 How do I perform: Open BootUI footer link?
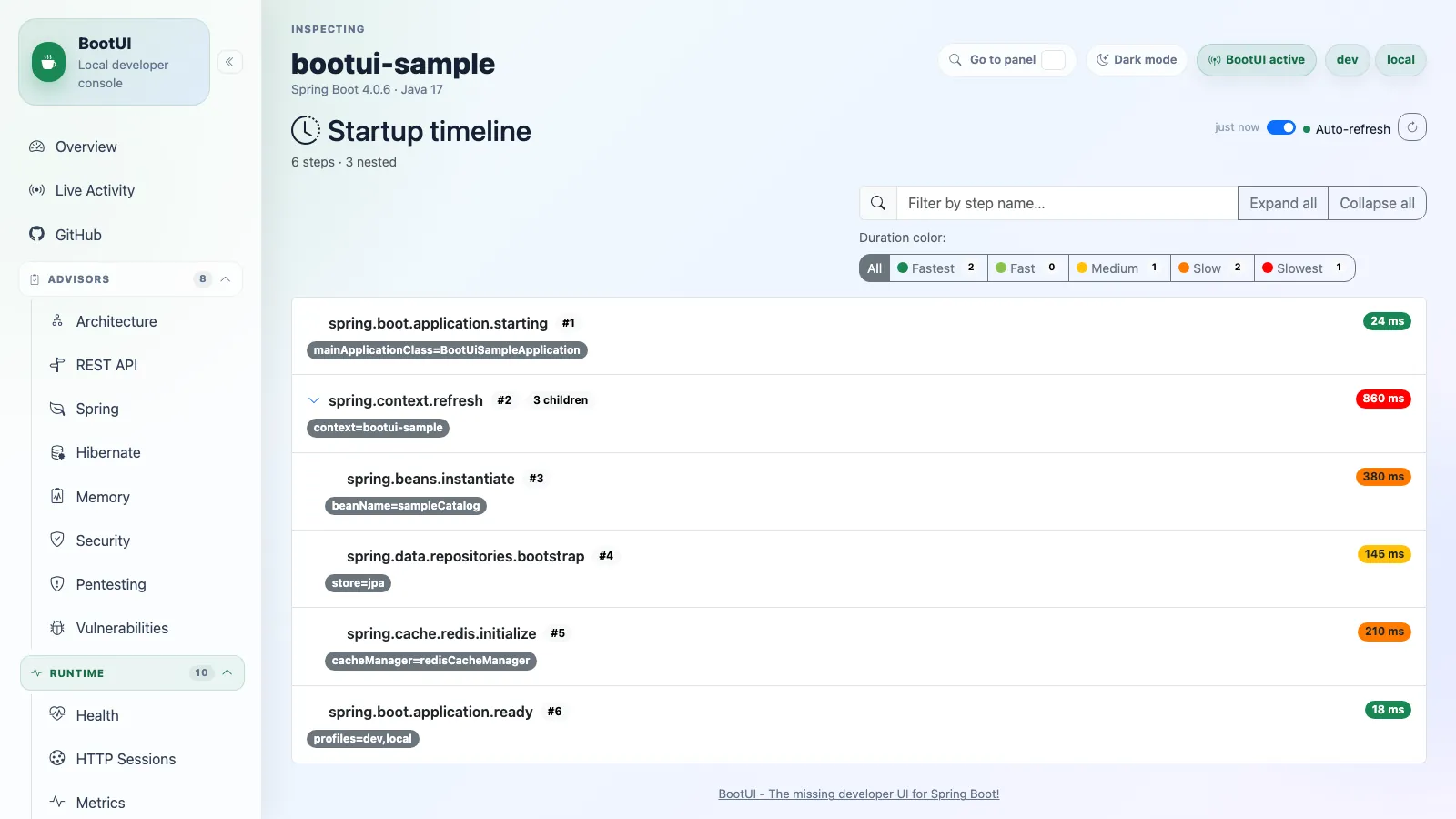click(859, 794)
